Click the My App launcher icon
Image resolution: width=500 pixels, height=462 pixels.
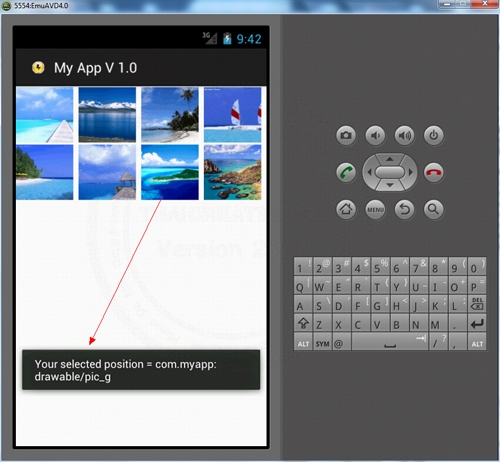[x=38, y=67]
